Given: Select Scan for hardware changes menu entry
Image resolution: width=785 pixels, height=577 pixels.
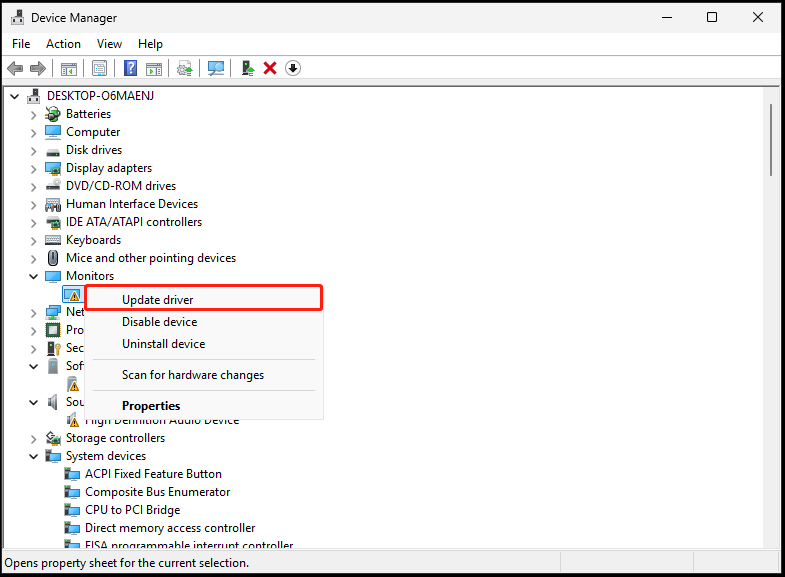Looking at the screenshot, I should 204,375.
